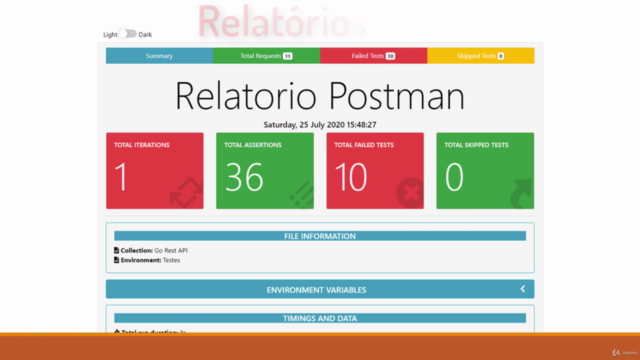This screenshot has height=360, width=640.
Task: Click the Total Assertions card
Action: [x=265, y=171]
